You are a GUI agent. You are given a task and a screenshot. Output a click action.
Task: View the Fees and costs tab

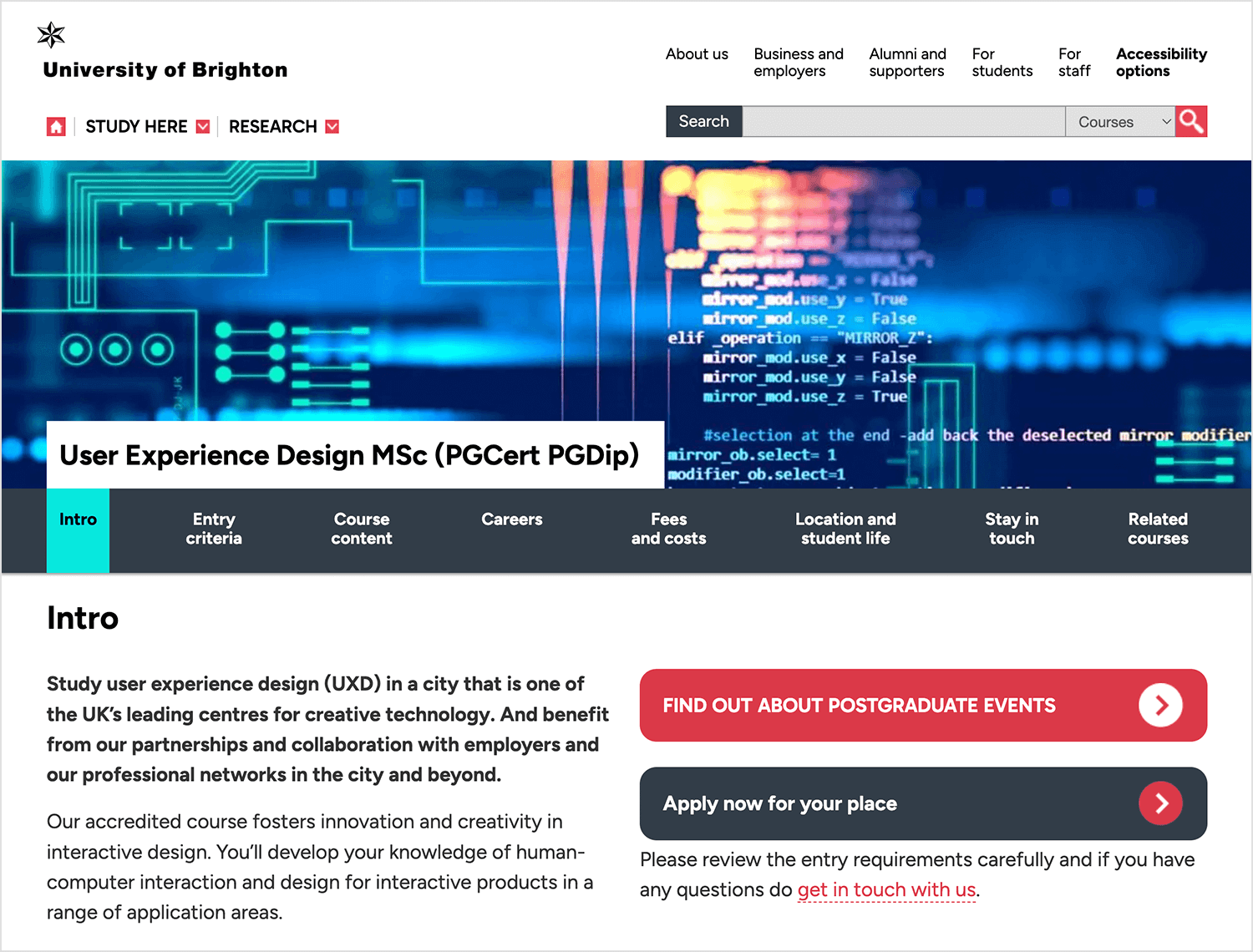(x=669, y=529)
